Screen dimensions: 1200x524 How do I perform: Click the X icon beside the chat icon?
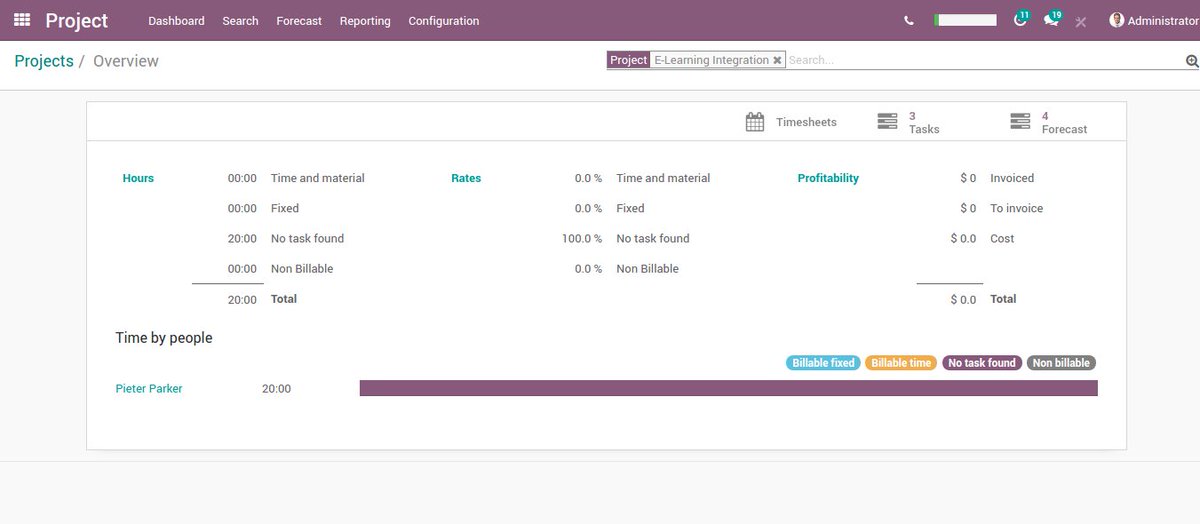(1080, 21)
